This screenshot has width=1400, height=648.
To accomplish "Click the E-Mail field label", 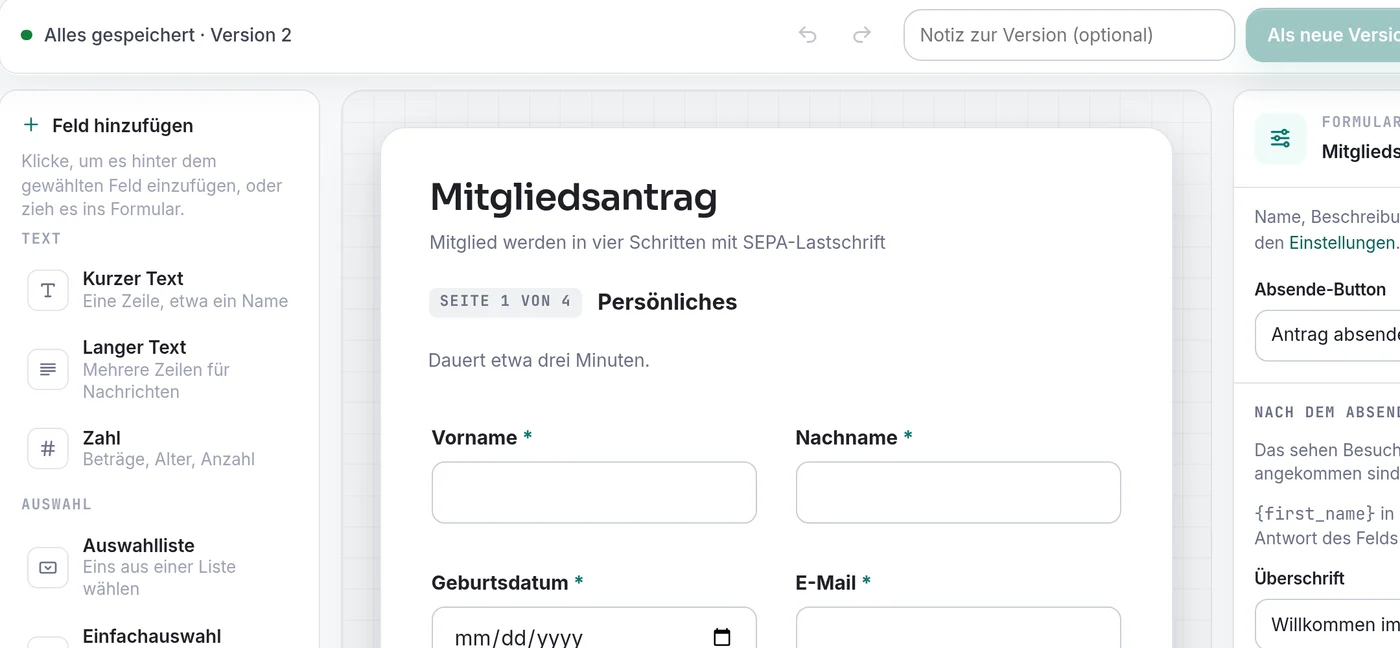I will (826, 582).
